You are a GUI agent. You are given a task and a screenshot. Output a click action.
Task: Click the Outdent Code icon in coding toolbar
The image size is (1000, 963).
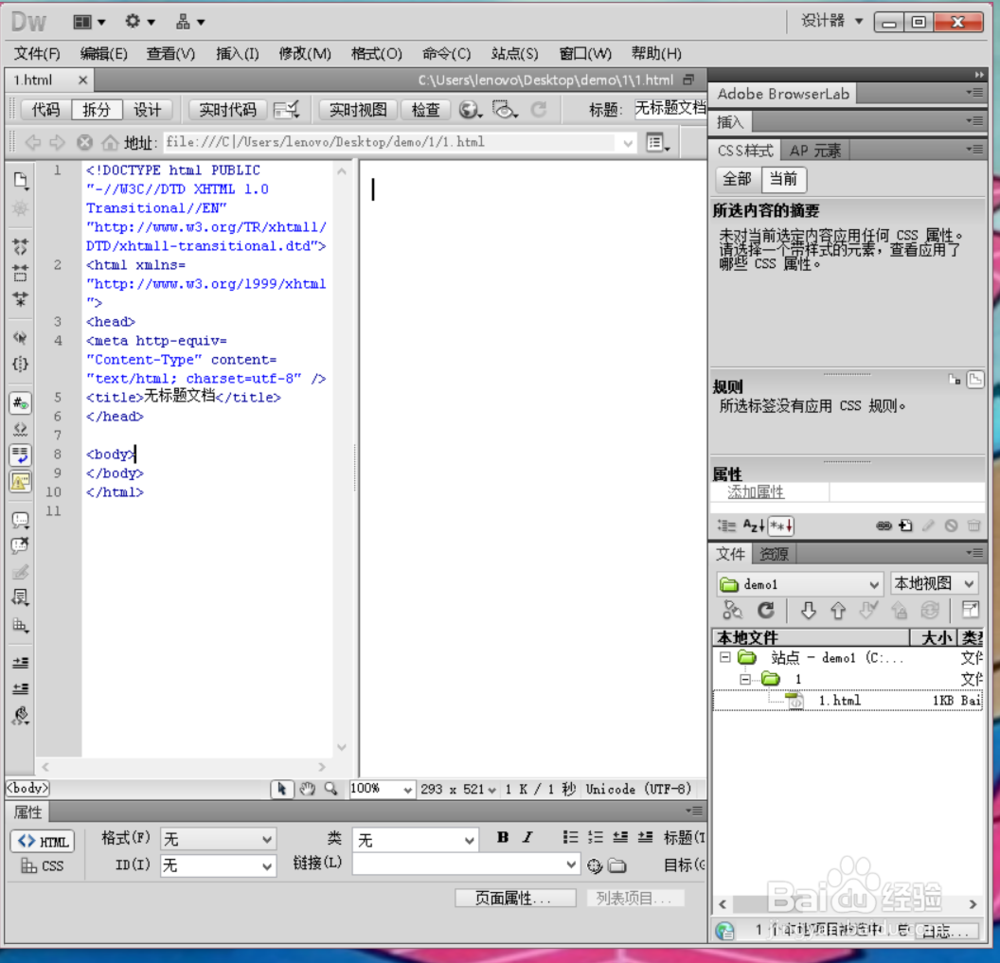coord(20,689)
